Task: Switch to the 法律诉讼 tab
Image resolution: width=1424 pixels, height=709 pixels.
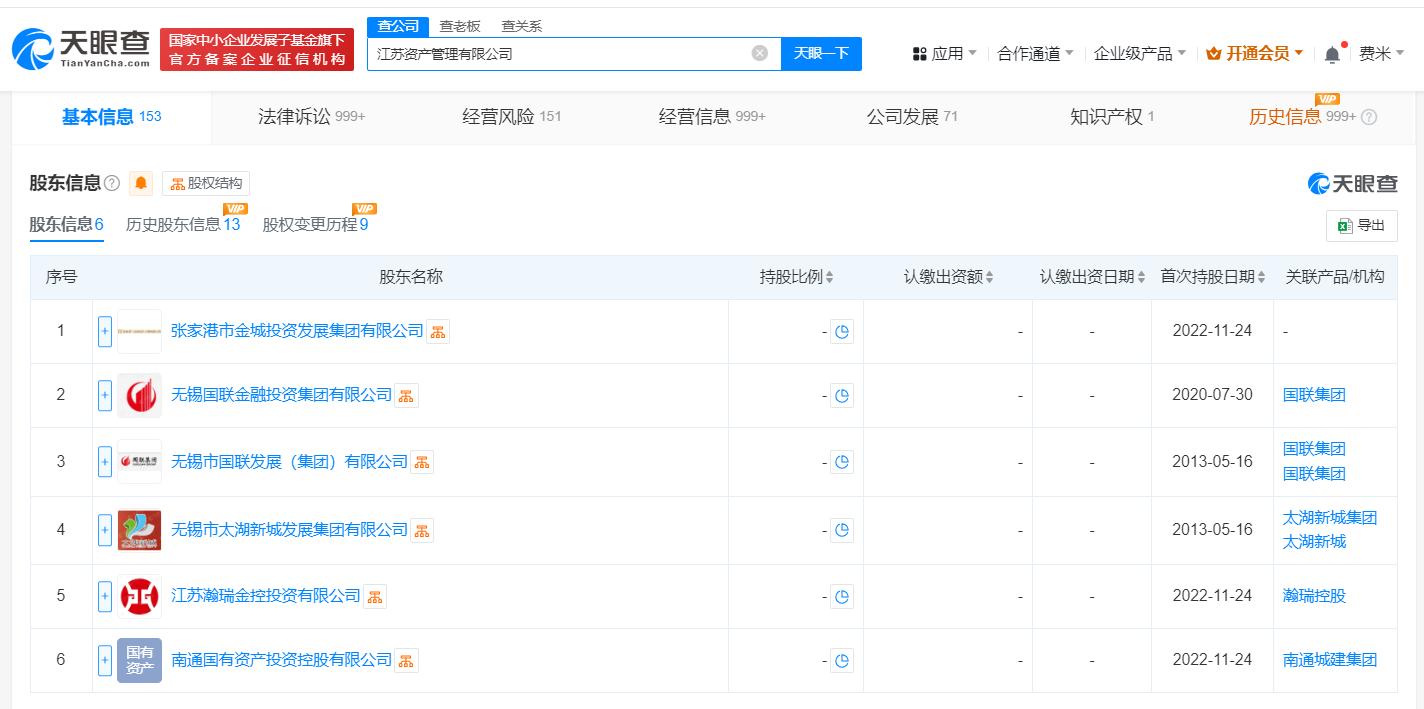Action: coord(312,117)
